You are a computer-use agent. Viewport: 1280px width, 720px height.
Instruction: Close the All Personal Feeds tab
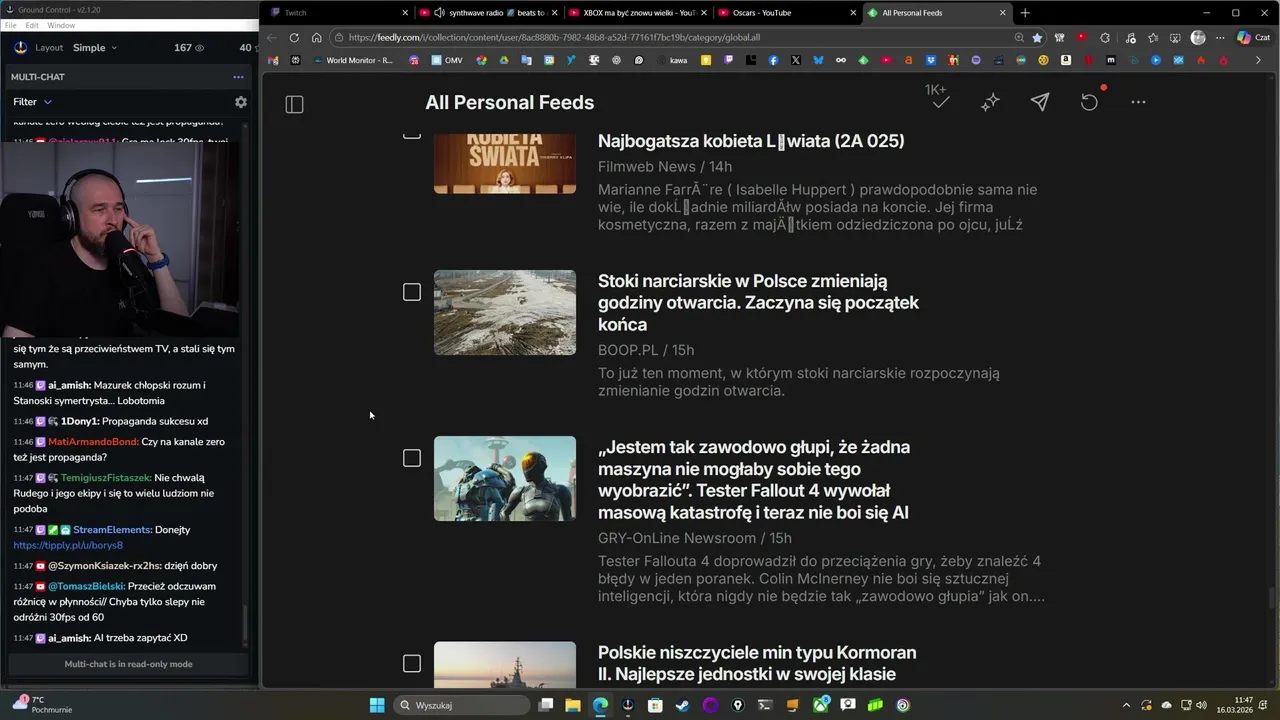pyautogui.click(x=1003, y=13)
